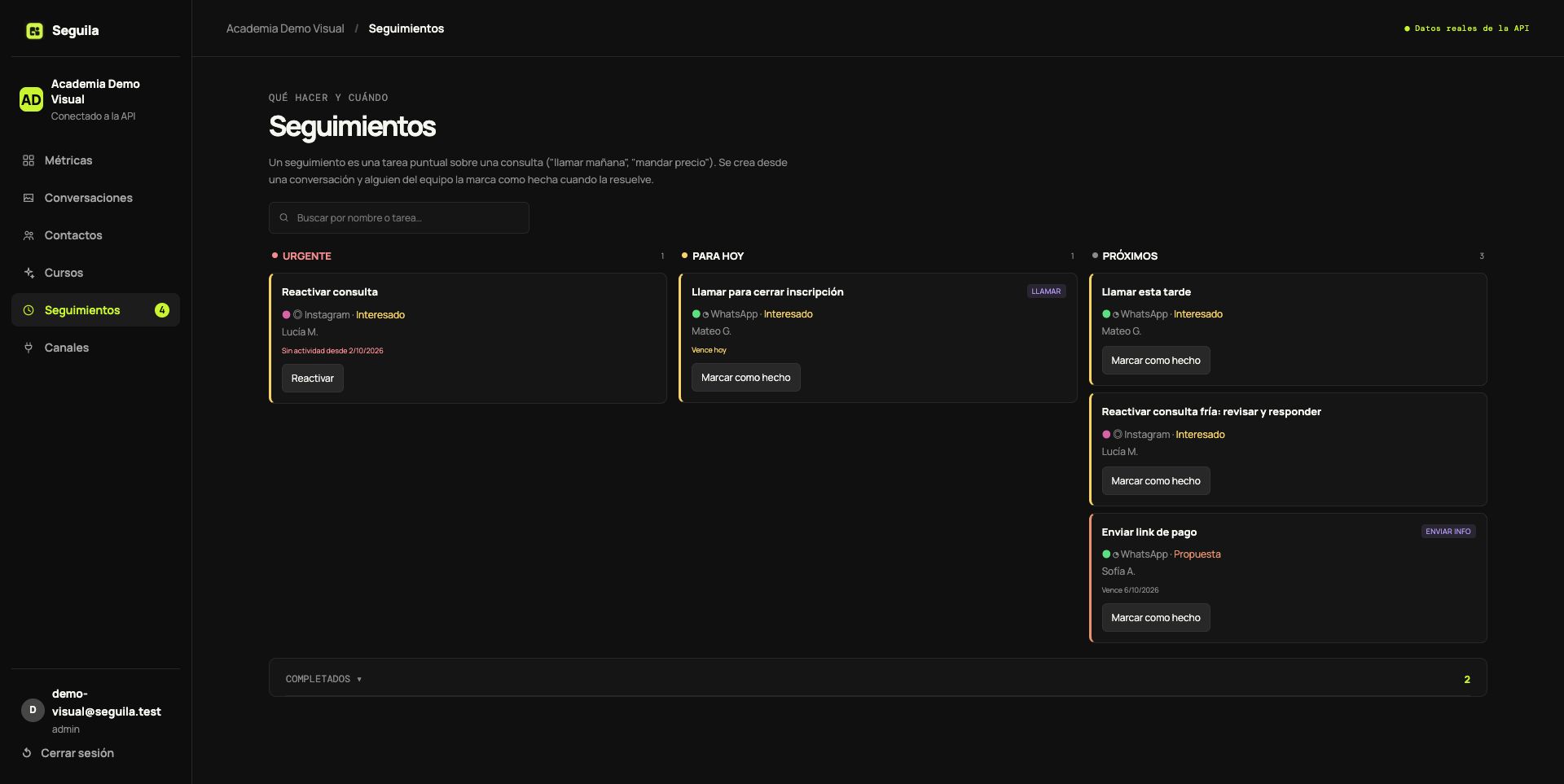Log out via Cerrar sesión
The height and width of the screenshot is (784, 1564).
pos(68,753)
